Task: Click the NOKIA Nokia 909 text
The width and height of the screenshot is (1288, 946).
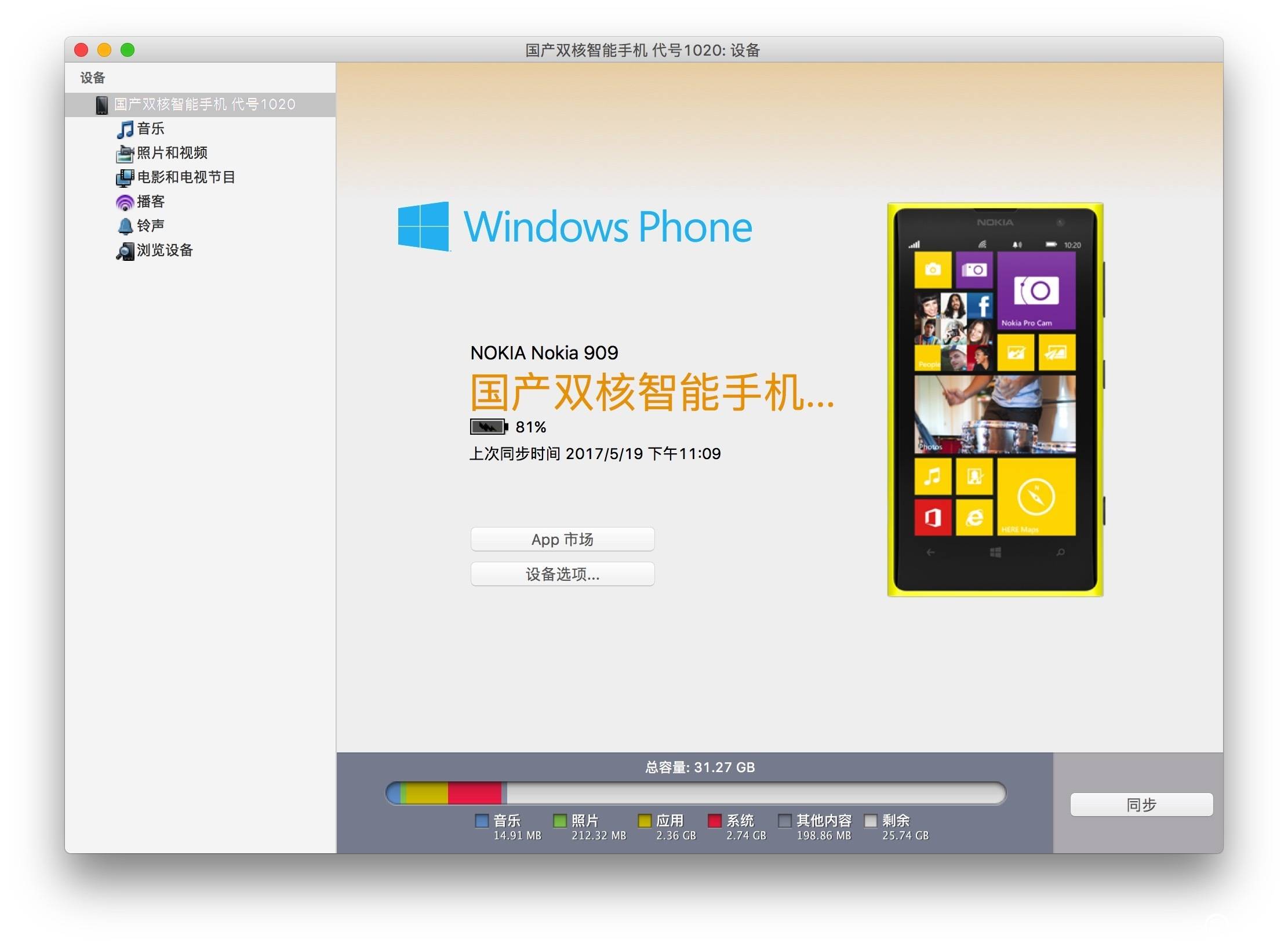Action: 544,353
